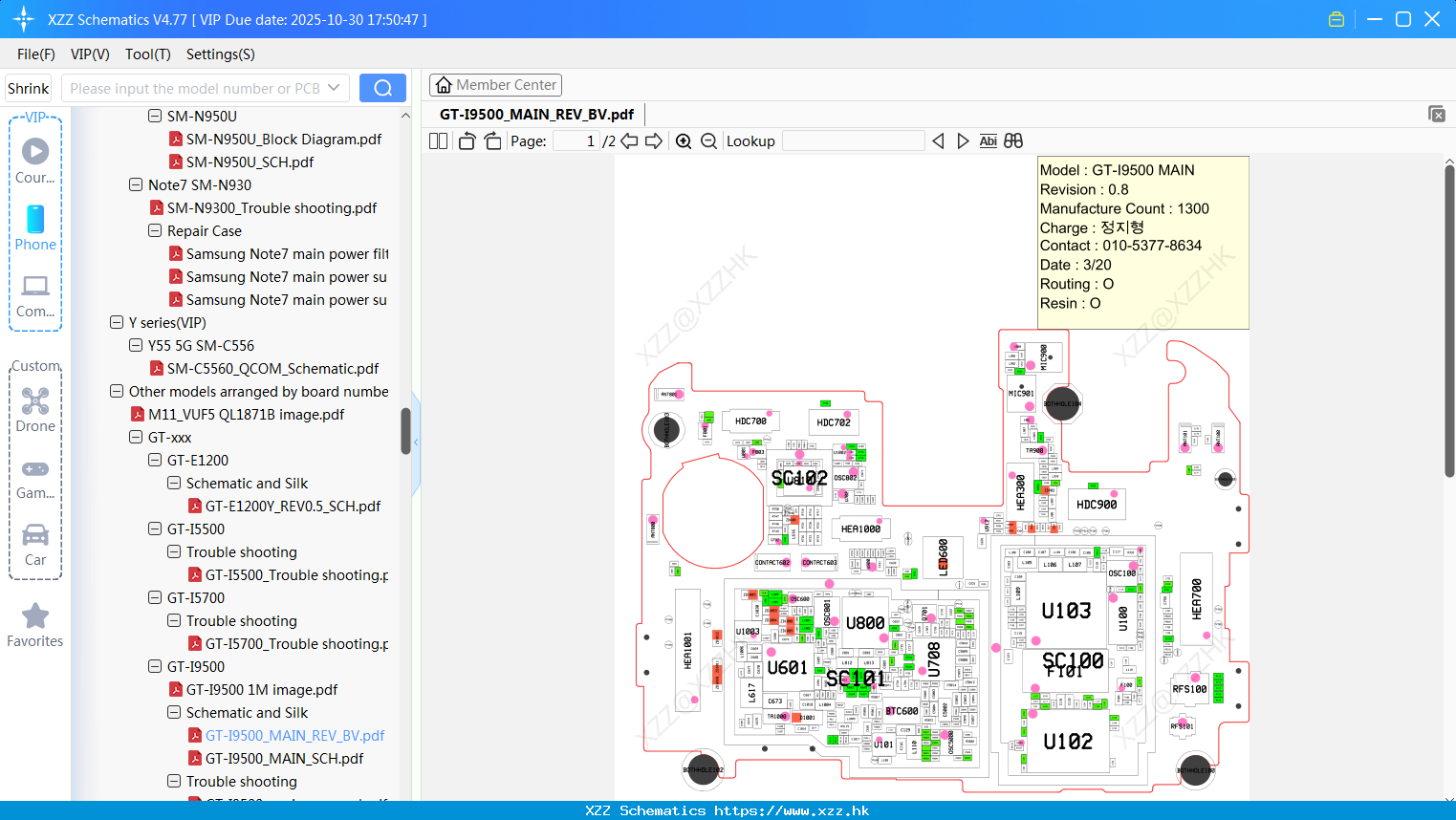Toggle whole-word match Abi icon

pos(988,140)
